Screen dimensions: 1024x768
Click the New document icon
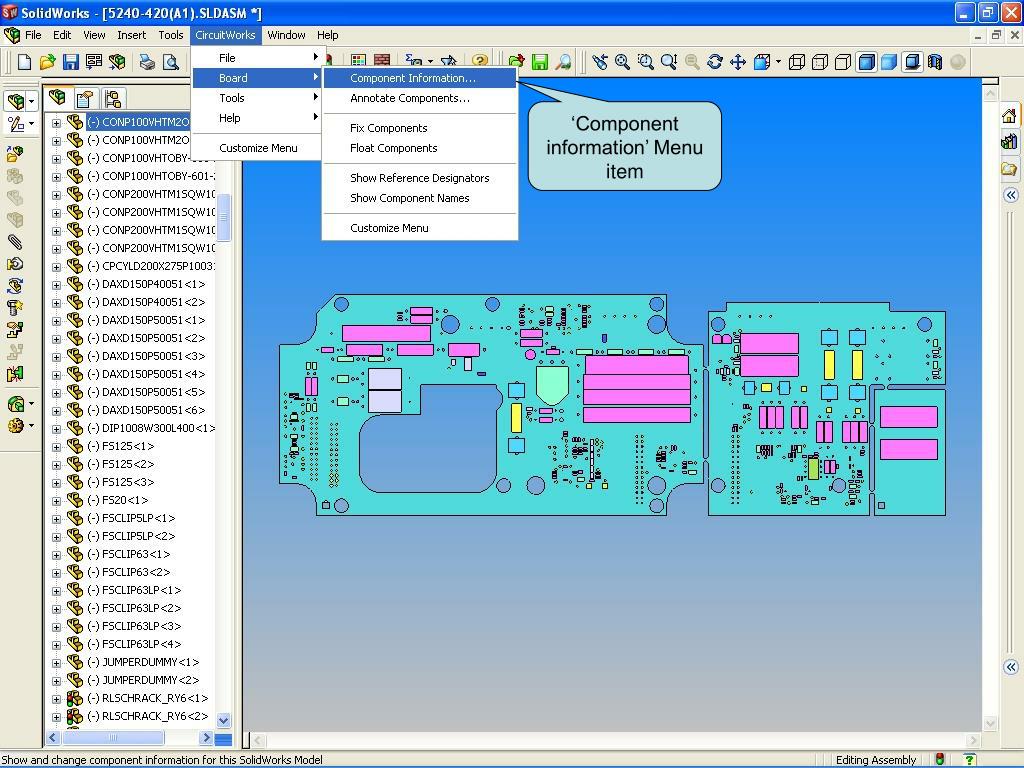(x=24, y=62)
